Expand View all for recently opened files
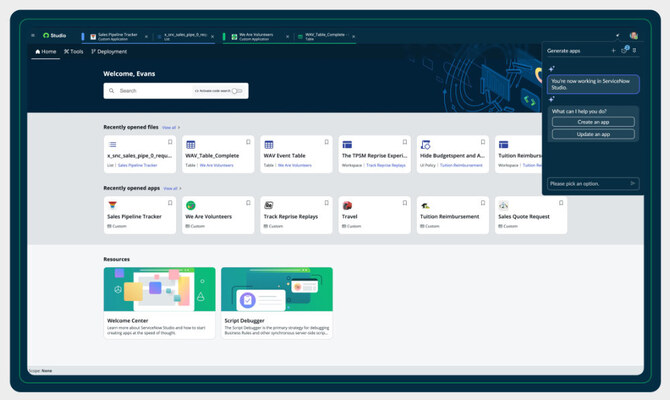Image resolution: width=670 pixels, height=400 pixels. coord(170,127)
